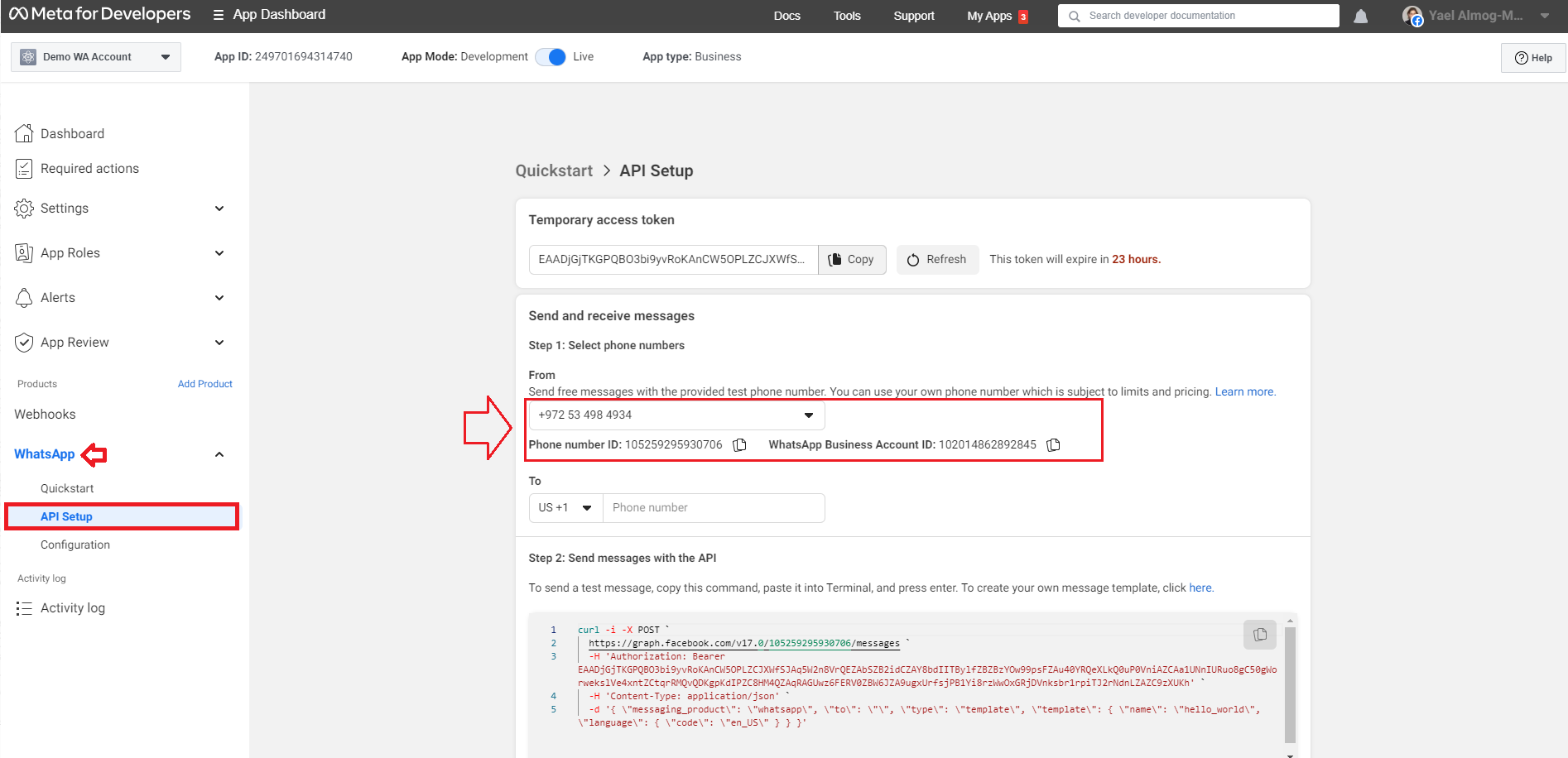Click the user profile avatar
The image size is (1568, 758).
[x=1412, y=16]
